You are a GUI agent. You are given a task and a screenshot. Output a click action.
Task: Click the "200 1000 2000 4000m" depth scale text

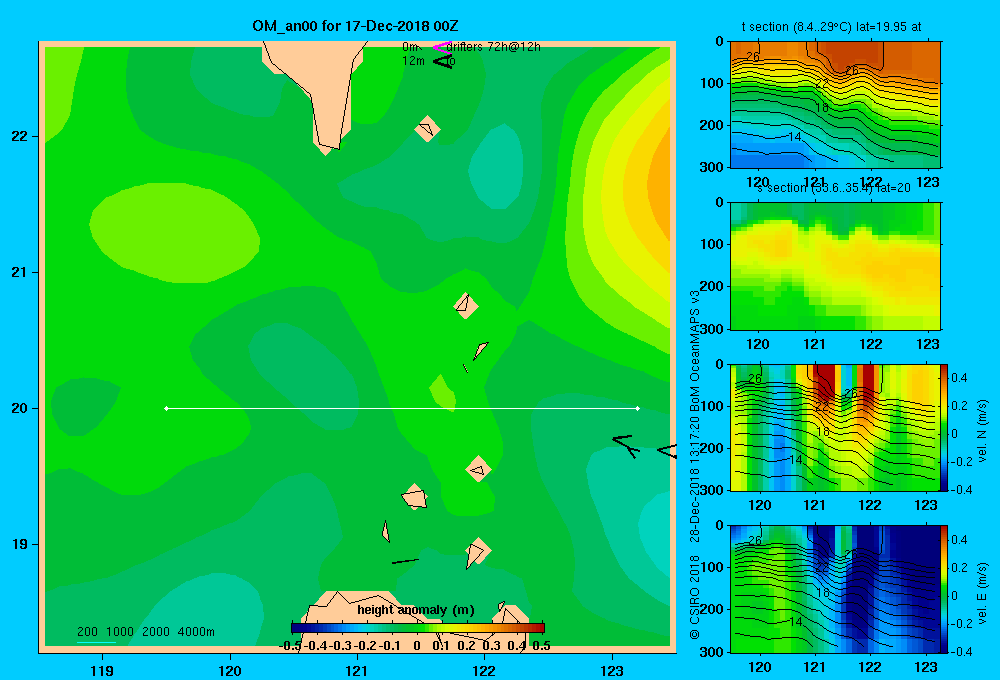click(145, 632)
